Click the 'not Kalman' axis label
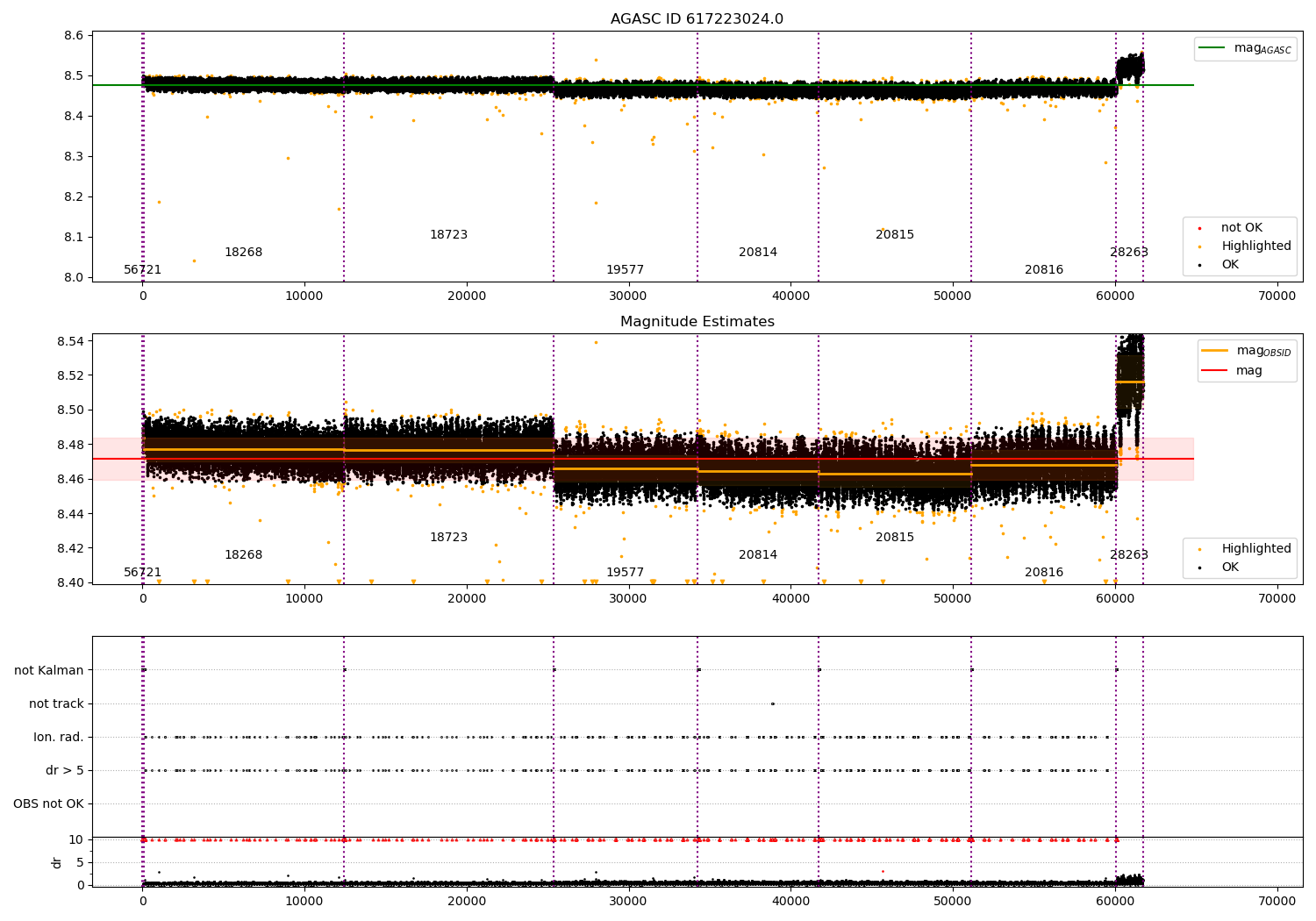The image size is (1316, 921). (49, 671)
